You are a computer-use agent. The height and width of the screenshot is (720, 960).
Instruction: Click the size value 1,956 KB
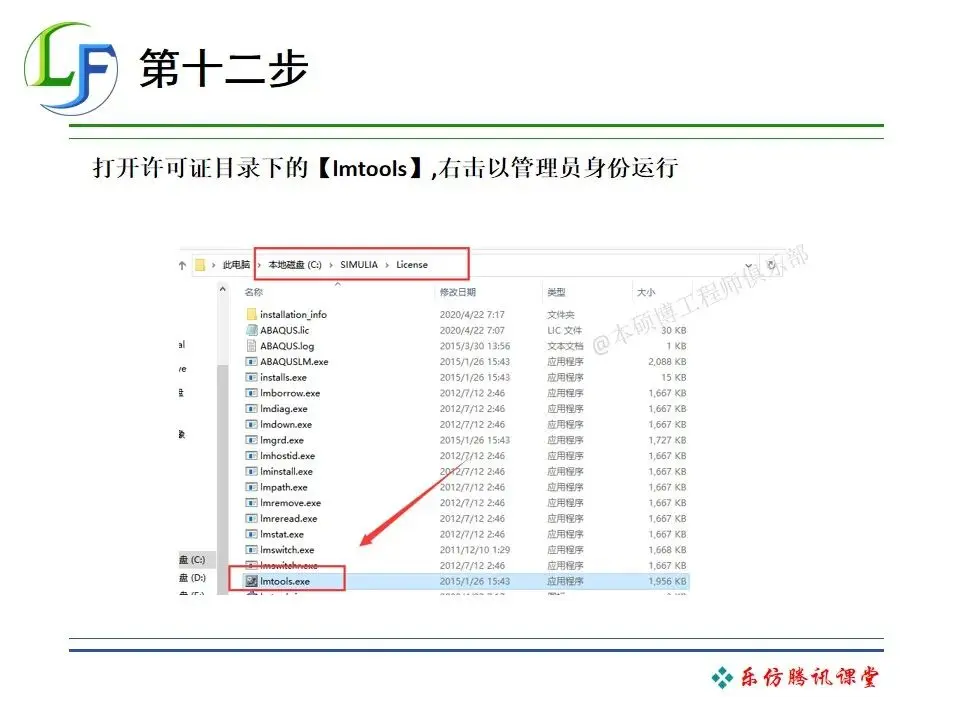pyautogui.click(x=667, y=581)
